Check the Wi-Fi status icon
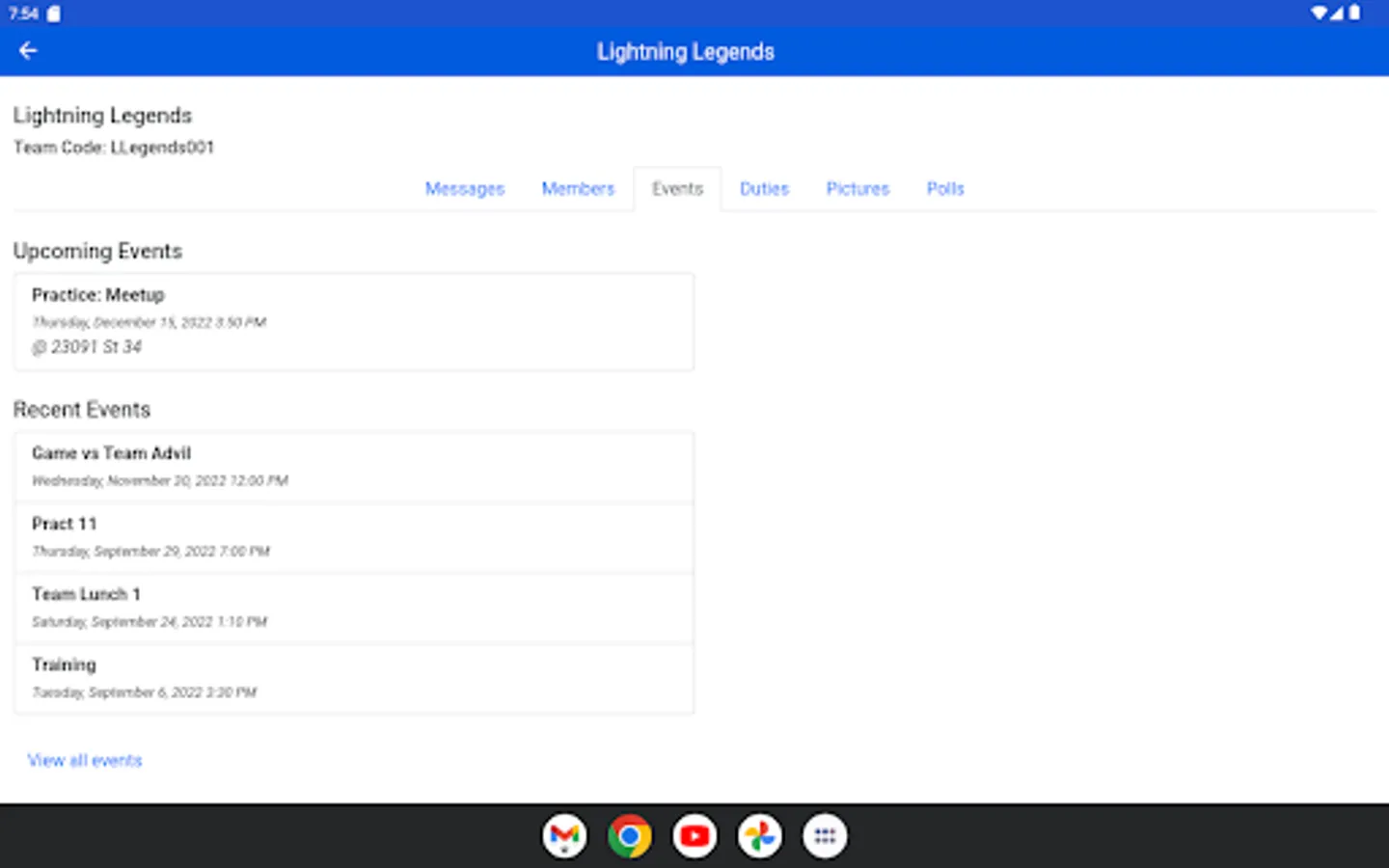Image resolution: width=1389 pixels, height=868 pixels. (x=1319, y=14)
